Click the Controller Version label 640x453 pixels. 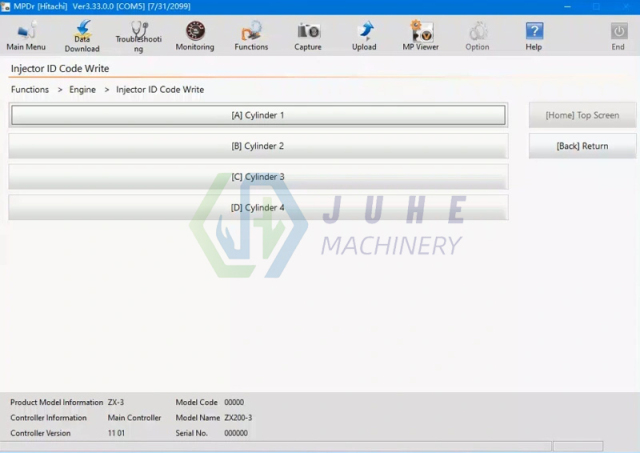(x=40, y=433)
